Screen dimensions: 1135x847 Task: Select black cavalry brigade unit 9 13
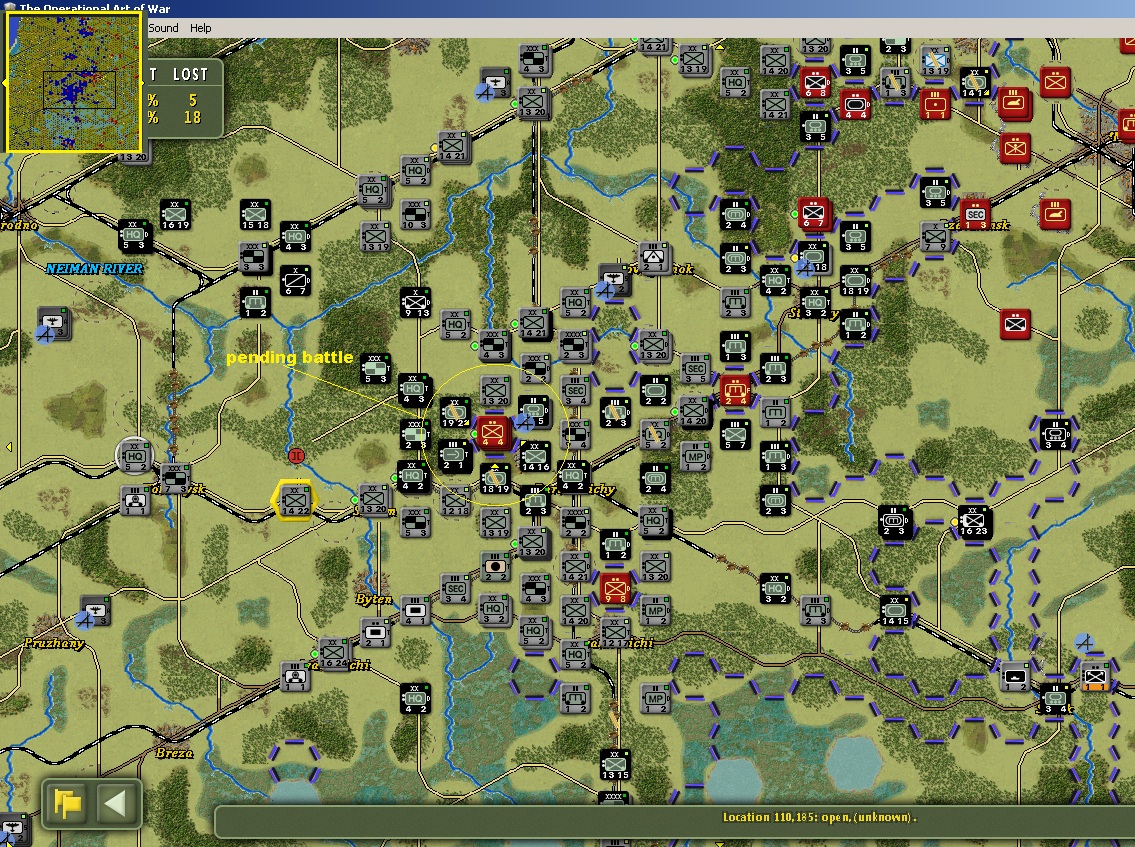(415, 301)
